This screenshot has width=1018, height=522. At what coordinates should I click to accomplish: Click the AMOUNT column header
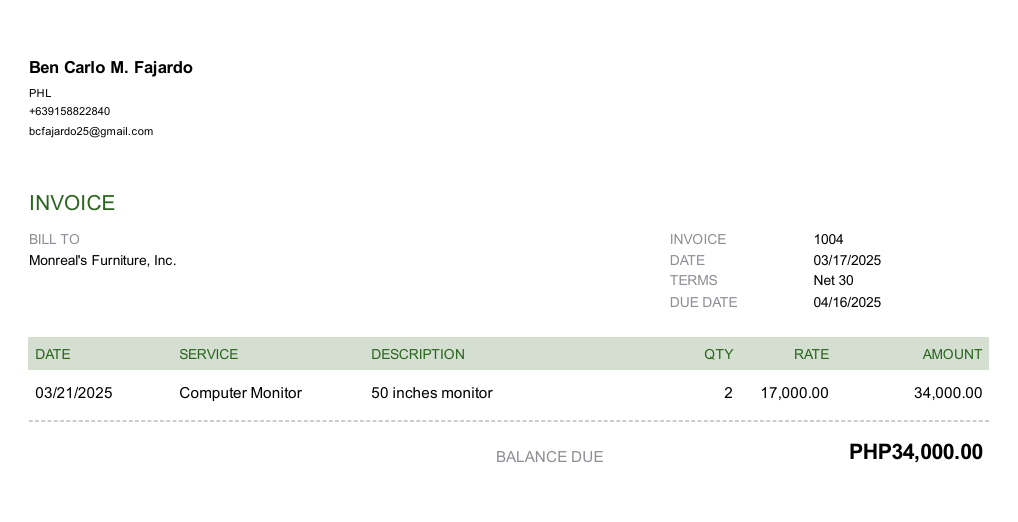tap(952, 354)
